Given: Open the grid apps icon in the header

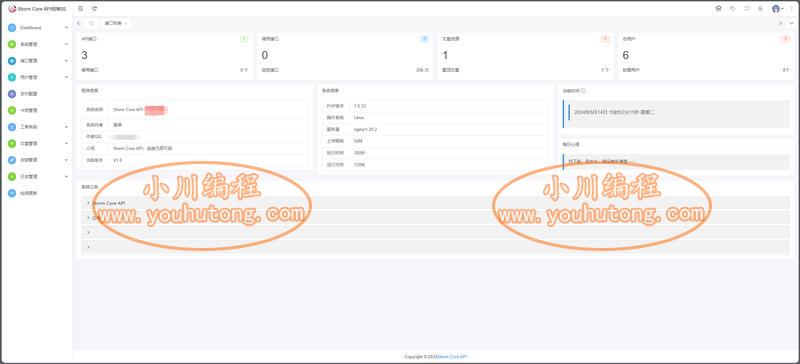Looking at the screenshot, I should coord(747,9).
